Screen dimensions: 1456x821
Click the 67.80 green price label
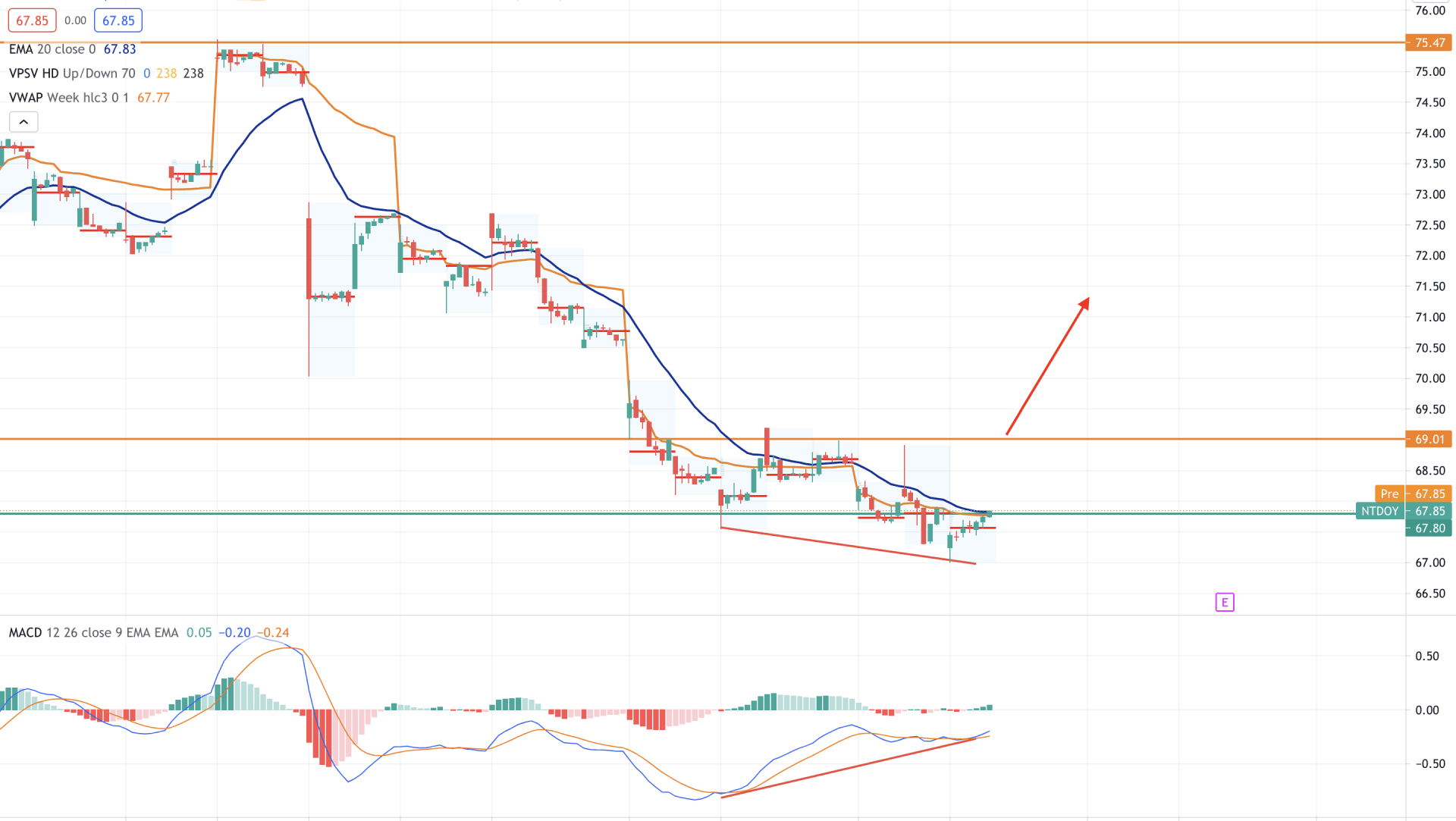1429,528
